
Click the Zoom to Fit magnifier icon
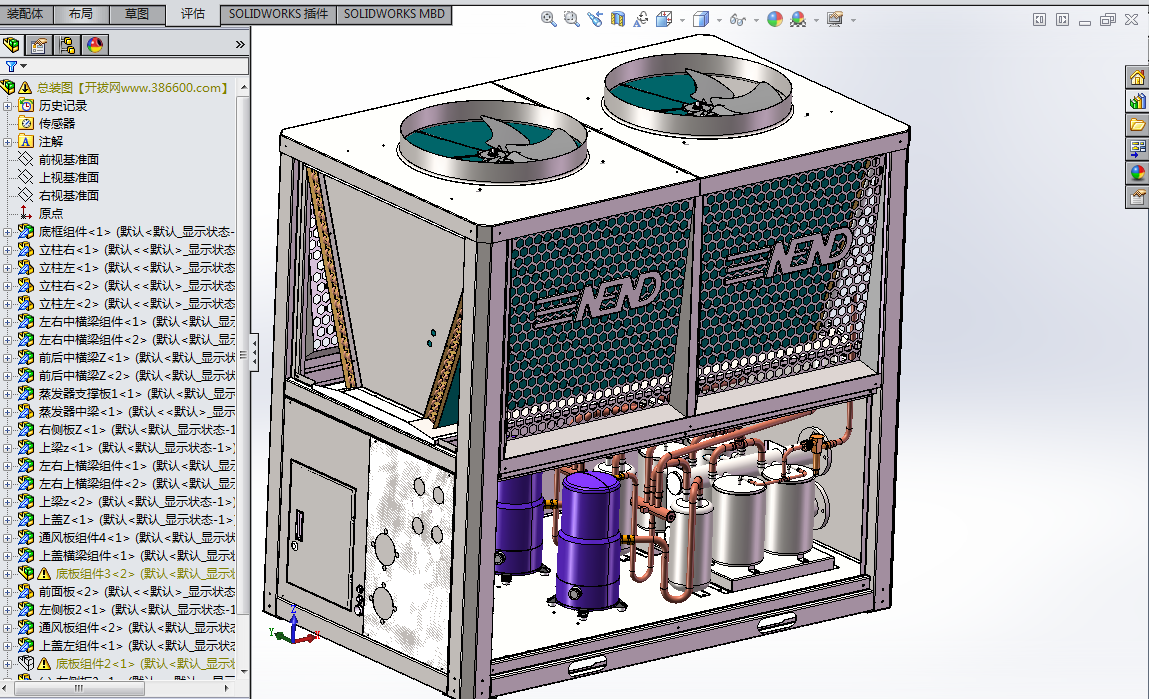tap(549, 19)
